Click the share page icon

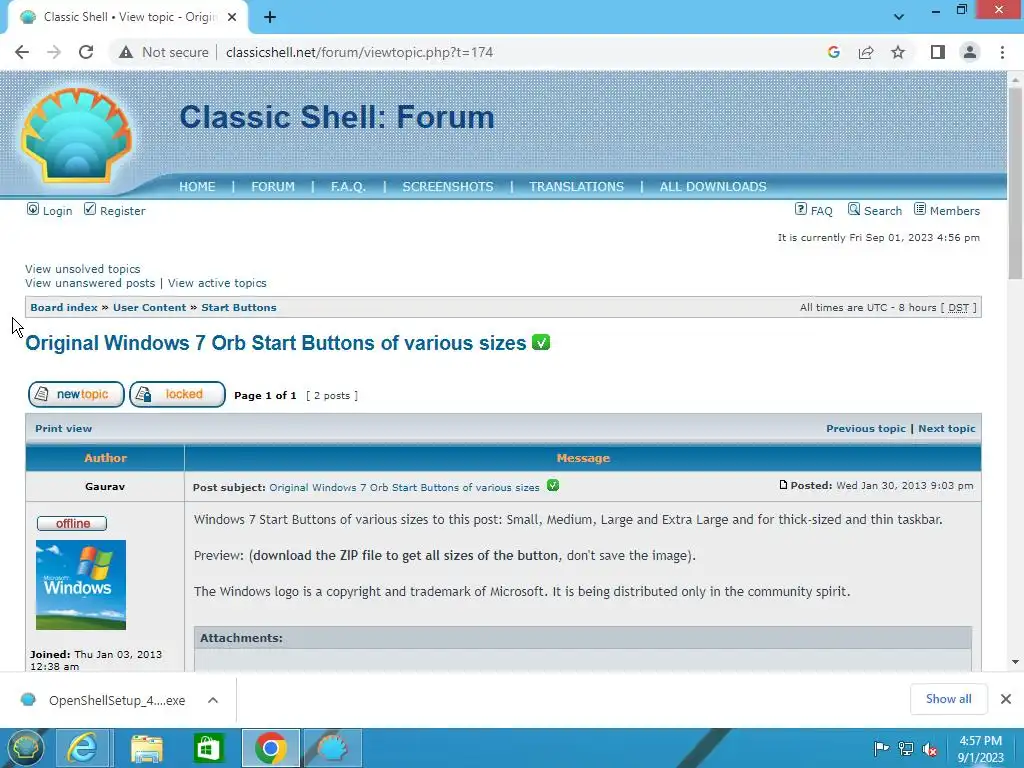click(866, 52)
